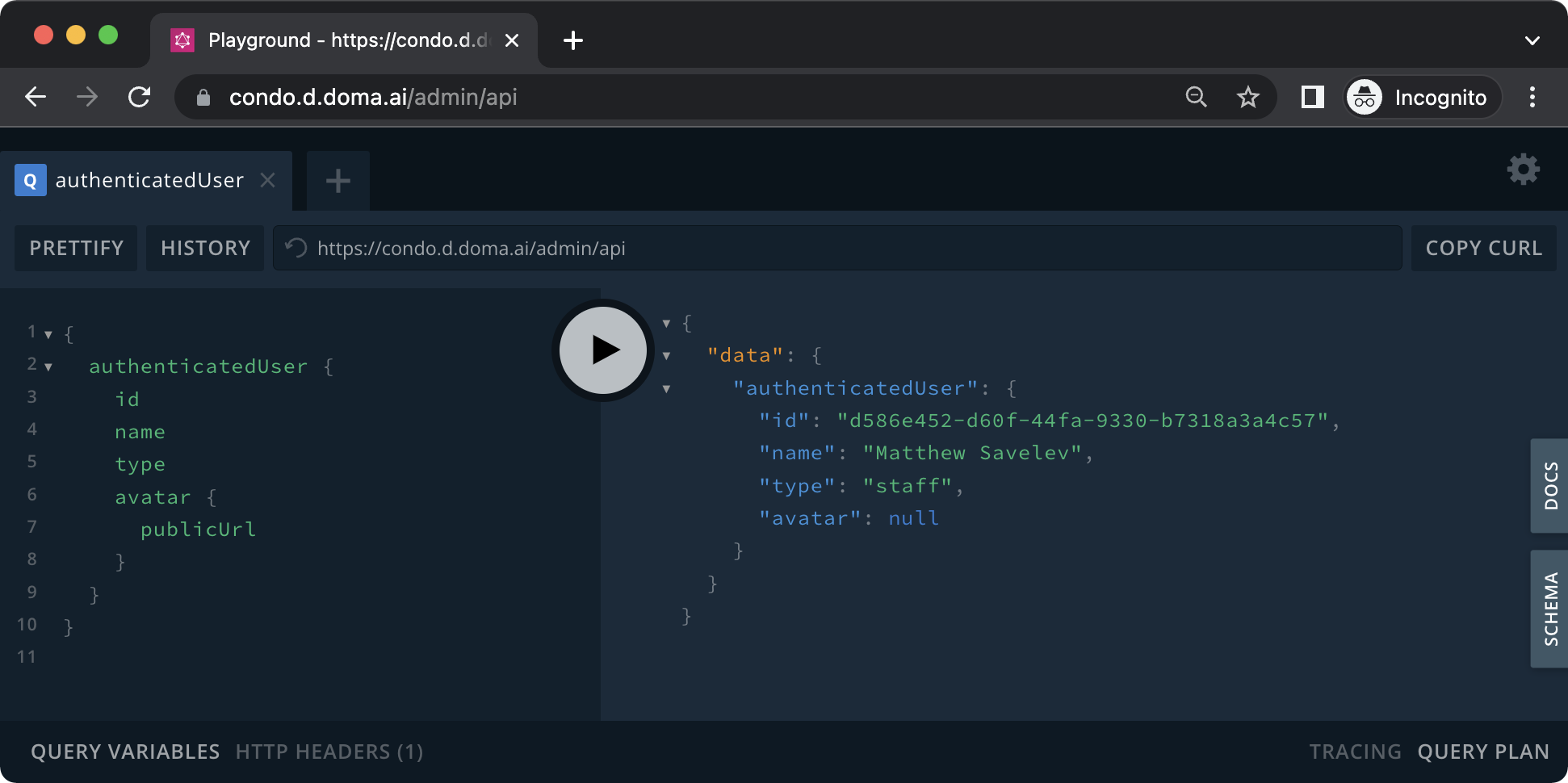Reload the browser page
The width and height of the screenshot is (1568, 783).
140,98
